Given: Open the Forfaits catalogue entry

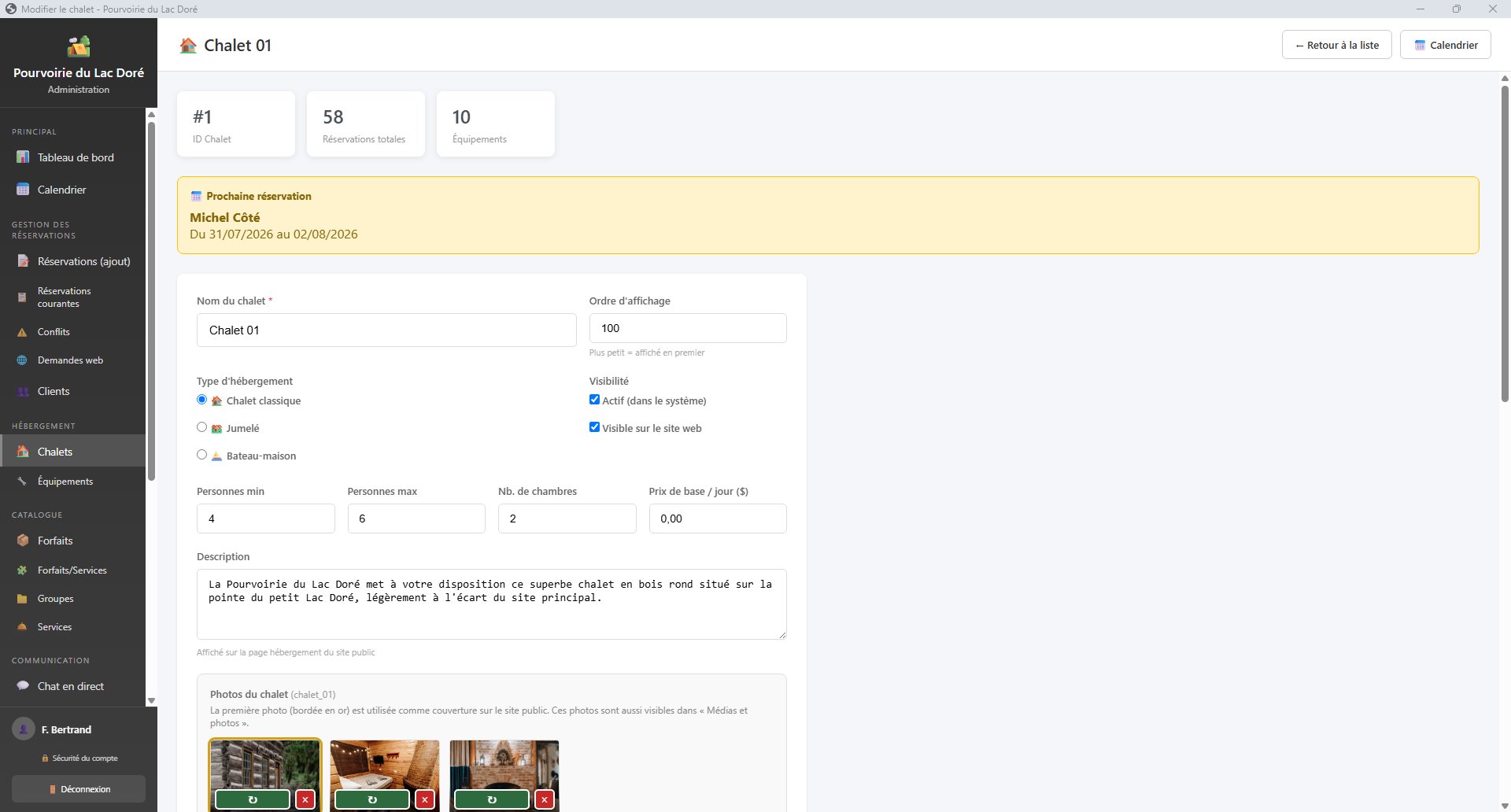Looking at the screenshot, I should coord(72,541).
